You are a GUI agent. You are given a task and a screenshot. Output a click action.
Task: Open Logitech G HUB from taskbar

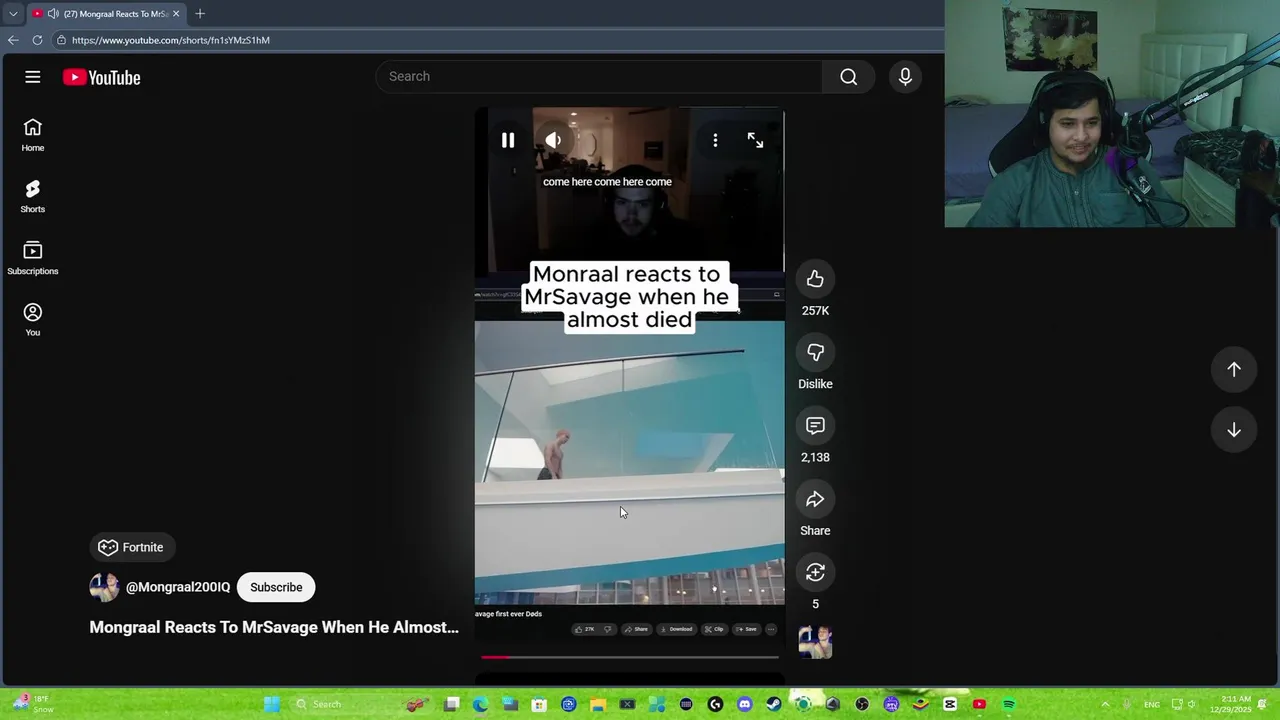(716, 704)
